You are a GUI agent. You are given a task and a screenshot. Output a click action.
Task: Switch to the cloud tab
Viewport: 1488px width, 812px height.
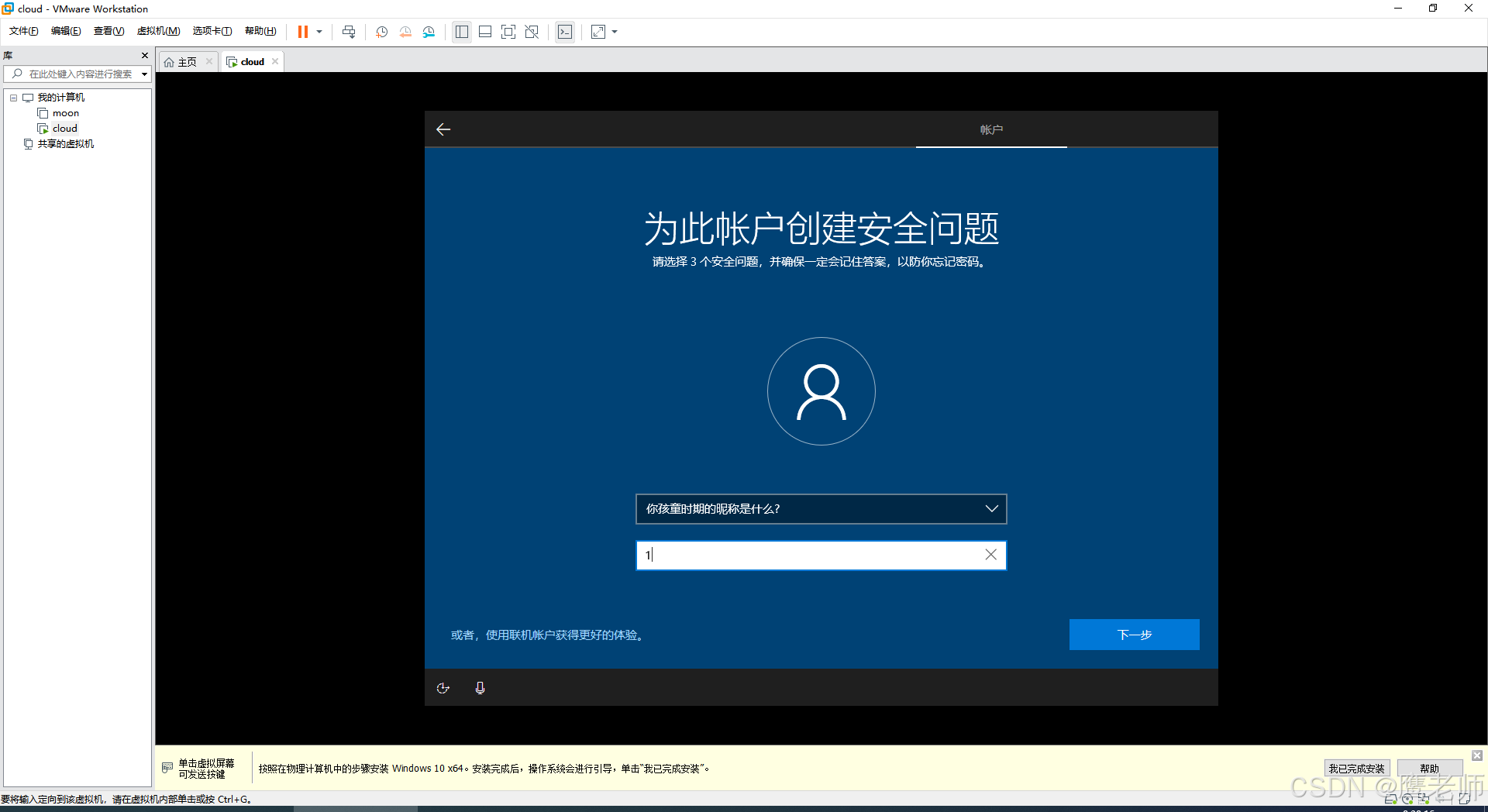tap(252, 62)
